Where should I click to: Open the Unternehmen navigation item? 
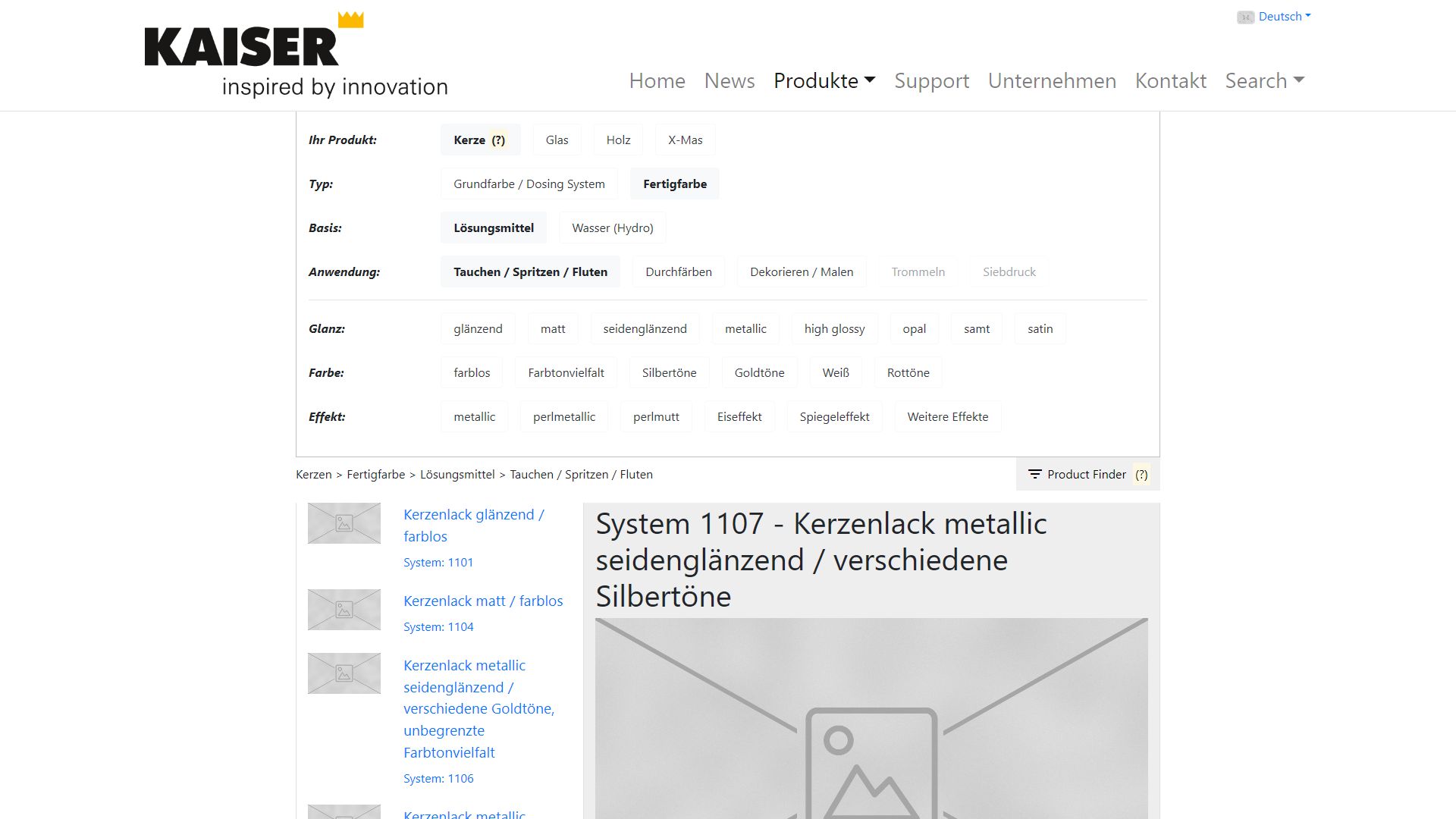click(1052, 80)
